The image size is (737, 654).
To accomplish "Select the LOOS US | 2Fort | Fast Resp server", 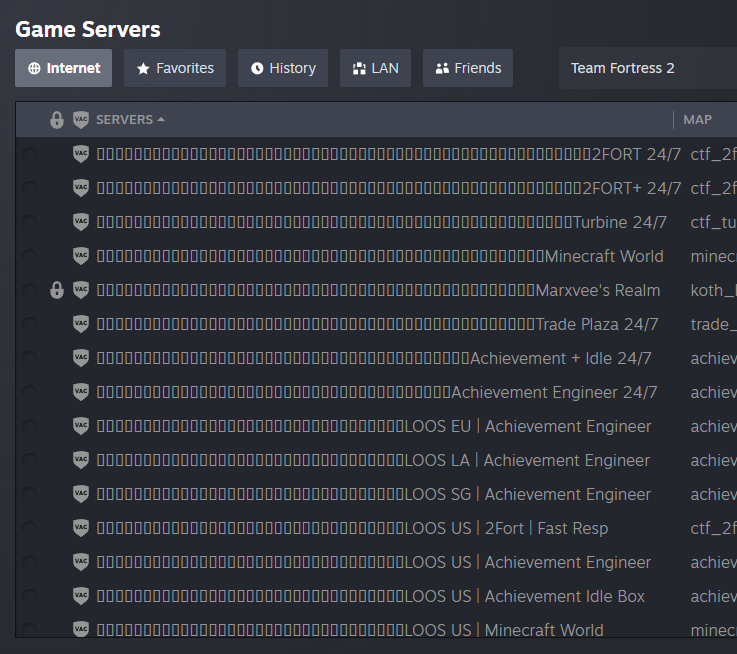I will [353, 528].
